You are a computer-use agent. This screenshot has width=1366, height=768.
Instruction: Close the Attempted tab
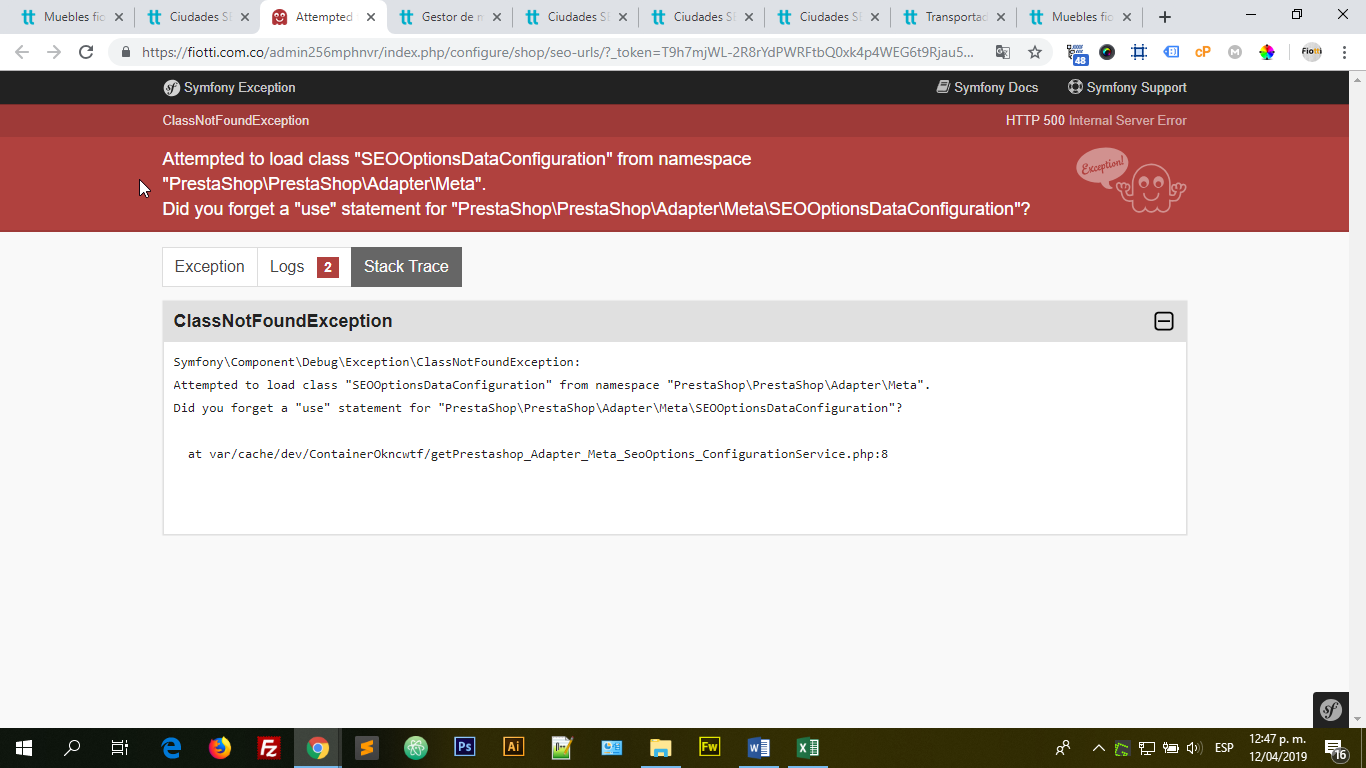click(x=371, y=17)
